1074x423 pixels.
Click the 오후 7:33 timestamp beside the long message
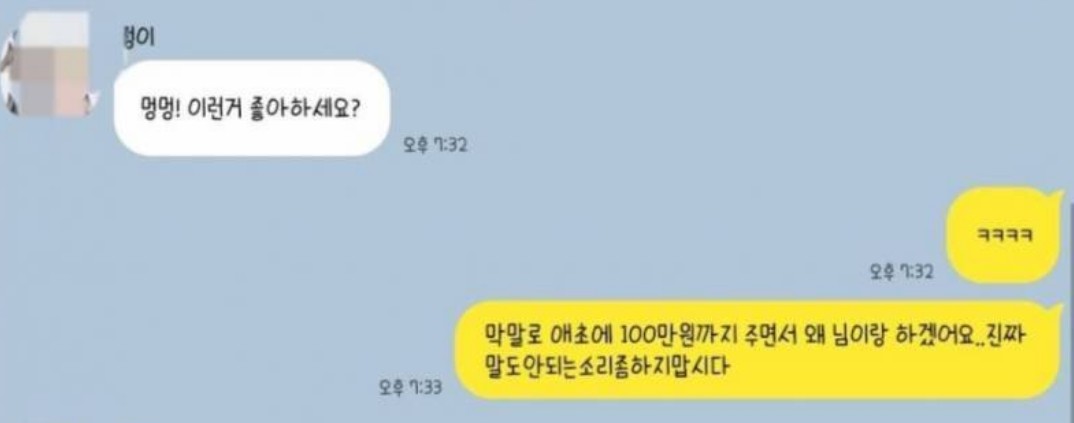coord(410,387)
